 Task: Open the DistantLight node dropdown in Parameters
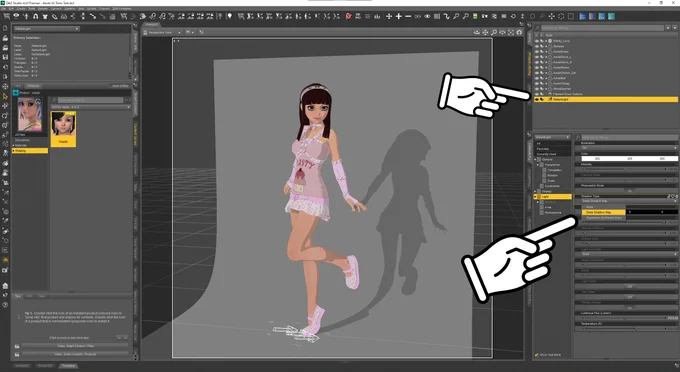point(552,137)
